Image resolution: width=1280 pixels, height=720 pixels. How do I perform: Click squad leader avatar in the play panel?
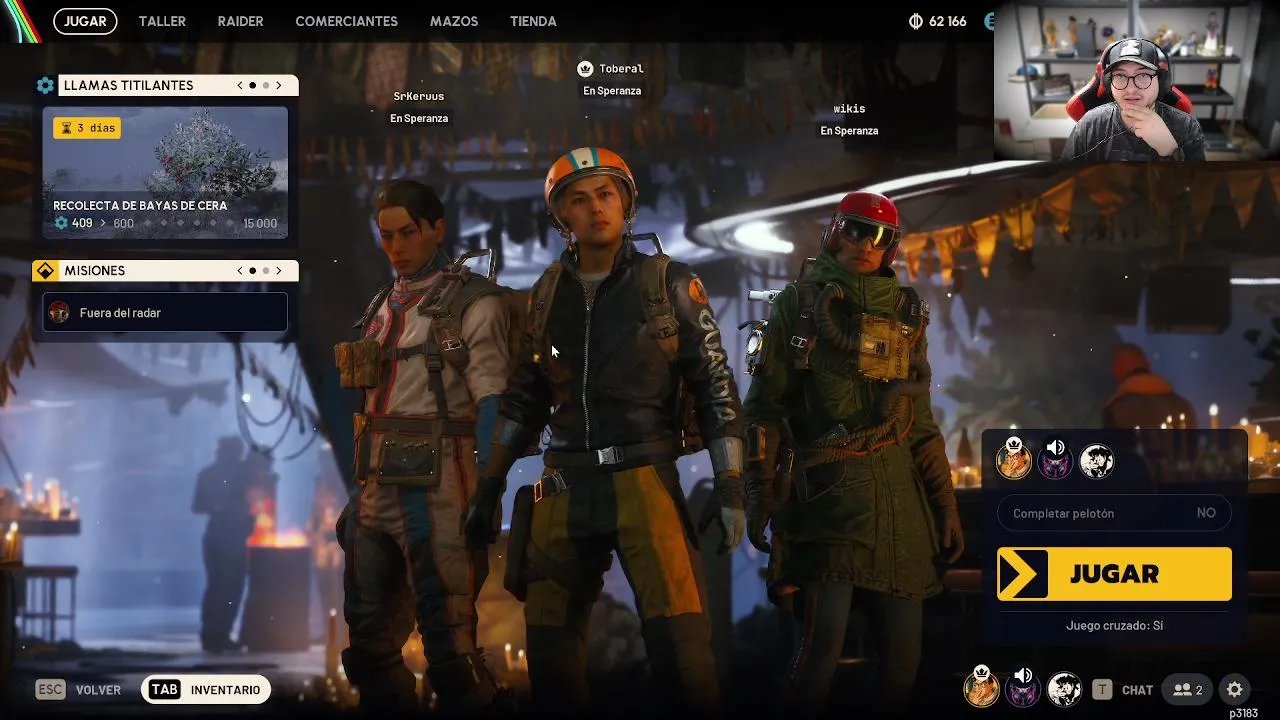1014,461
